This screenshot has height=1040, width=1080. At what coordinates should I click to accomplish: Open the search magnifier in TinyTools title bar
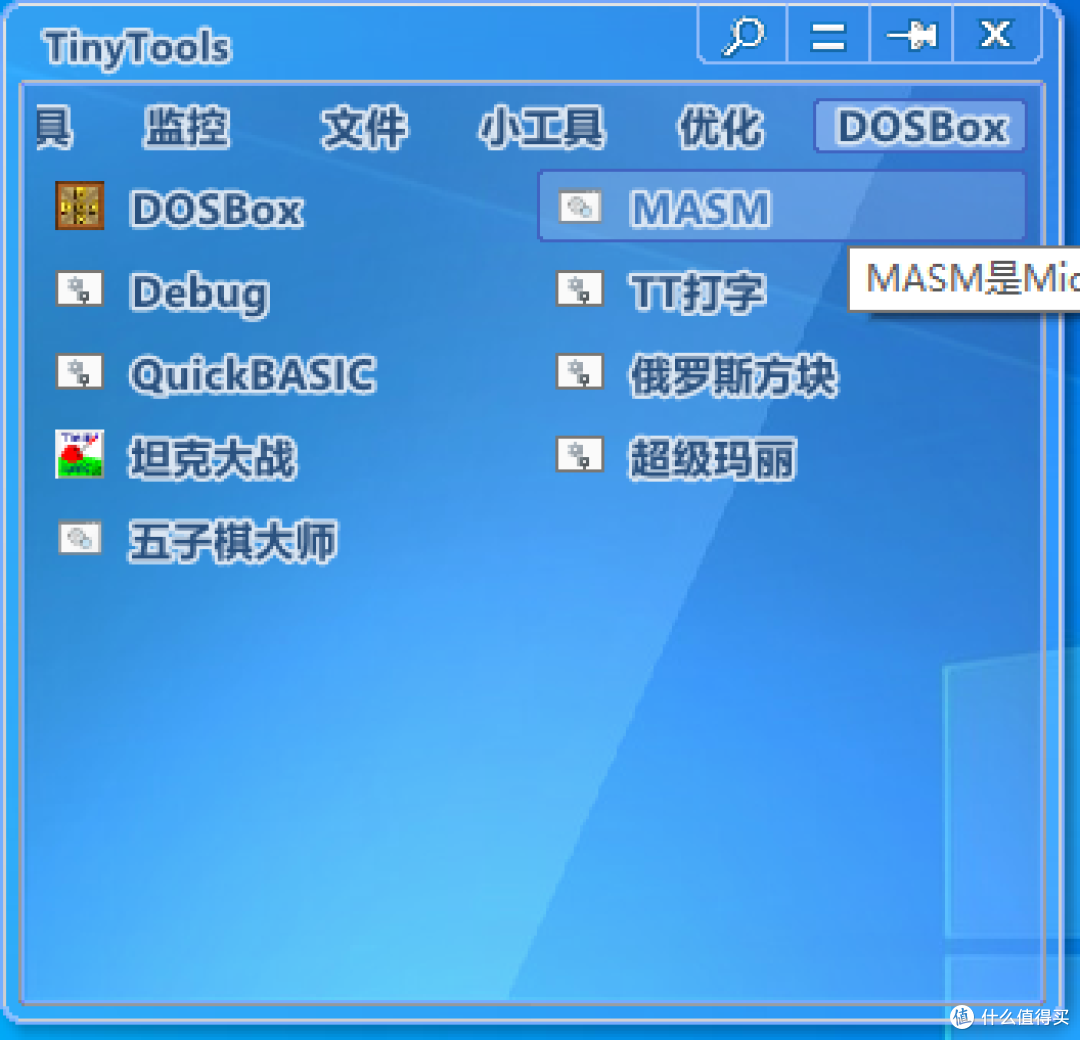(x=743, y=34)
